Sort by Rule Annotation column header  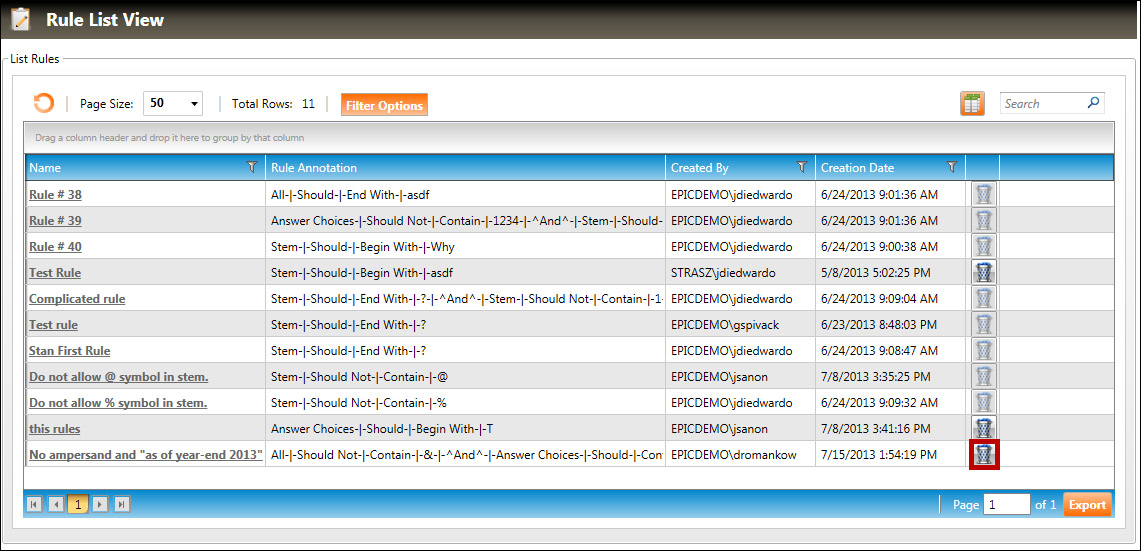pos(314,168)
